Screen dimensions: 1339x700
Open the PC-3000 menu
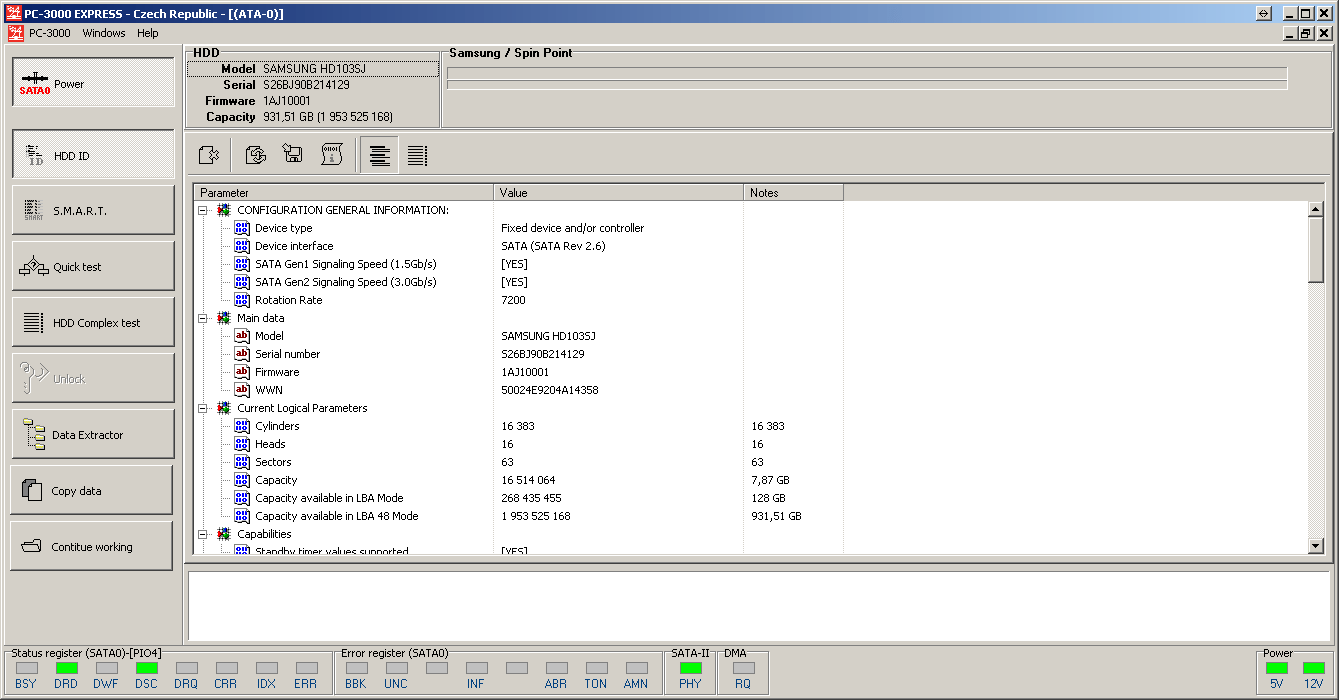(50, 33)
